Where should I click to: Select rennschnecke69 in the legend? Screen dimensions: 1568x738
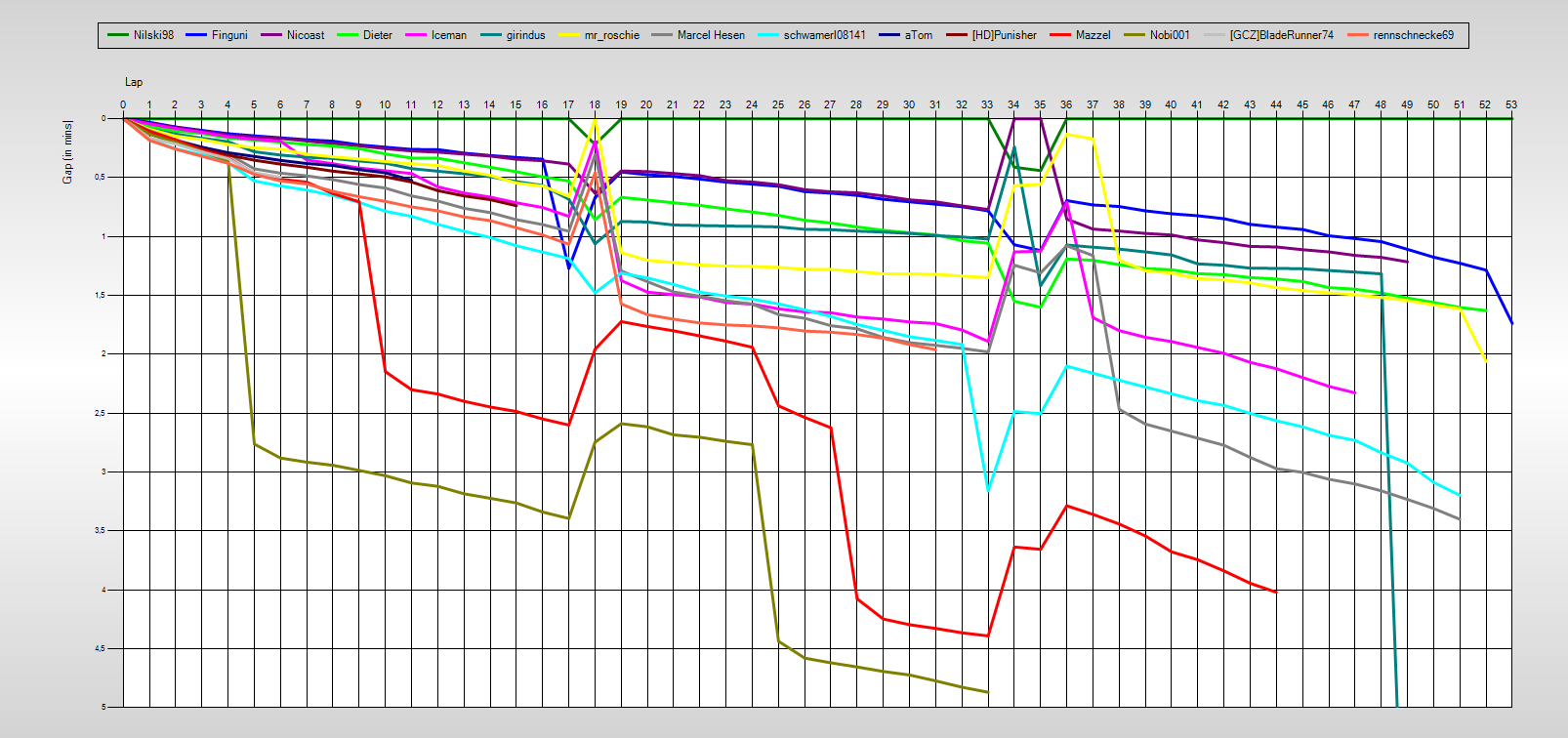[1413, 35]
